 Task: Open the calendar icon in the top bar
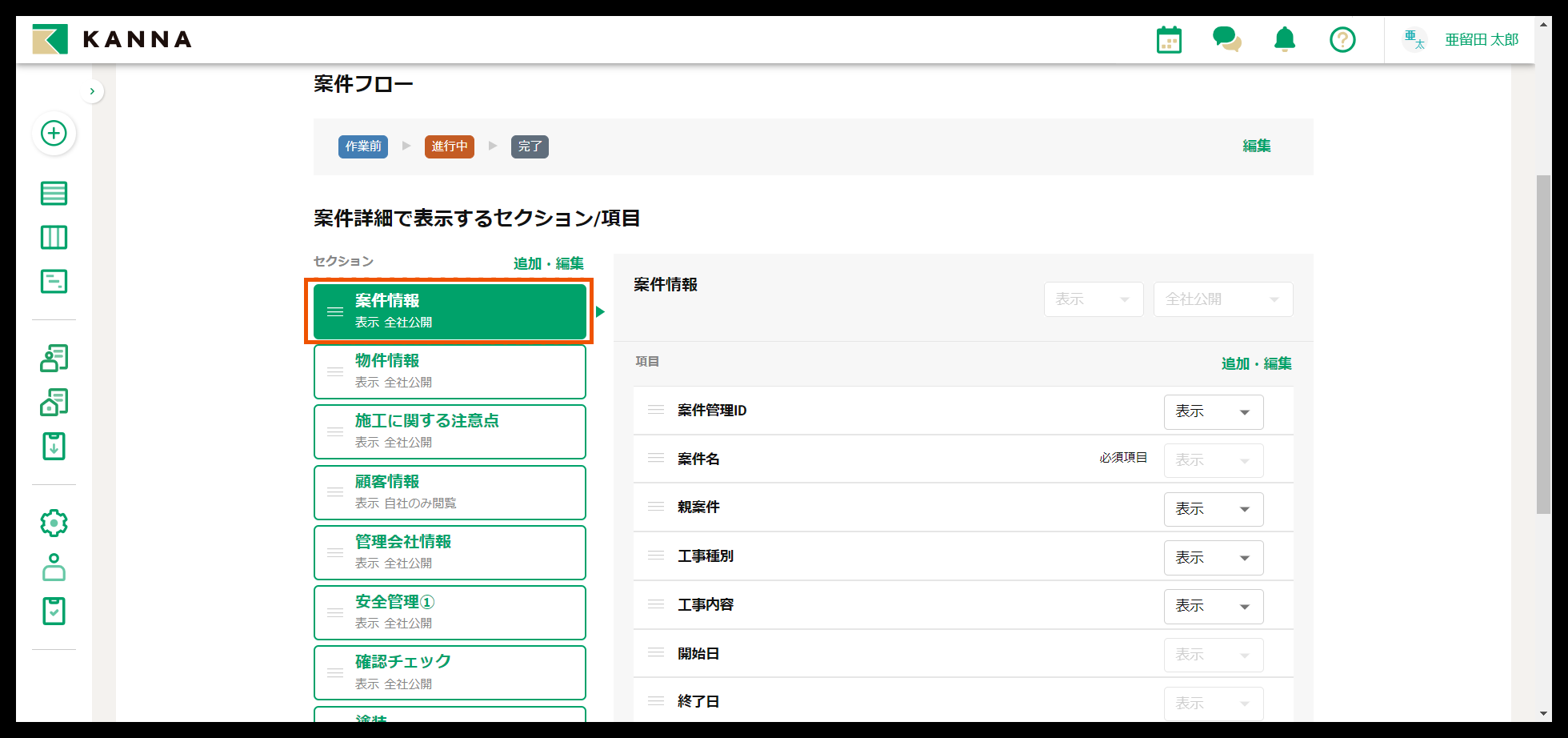point(1169,38)
